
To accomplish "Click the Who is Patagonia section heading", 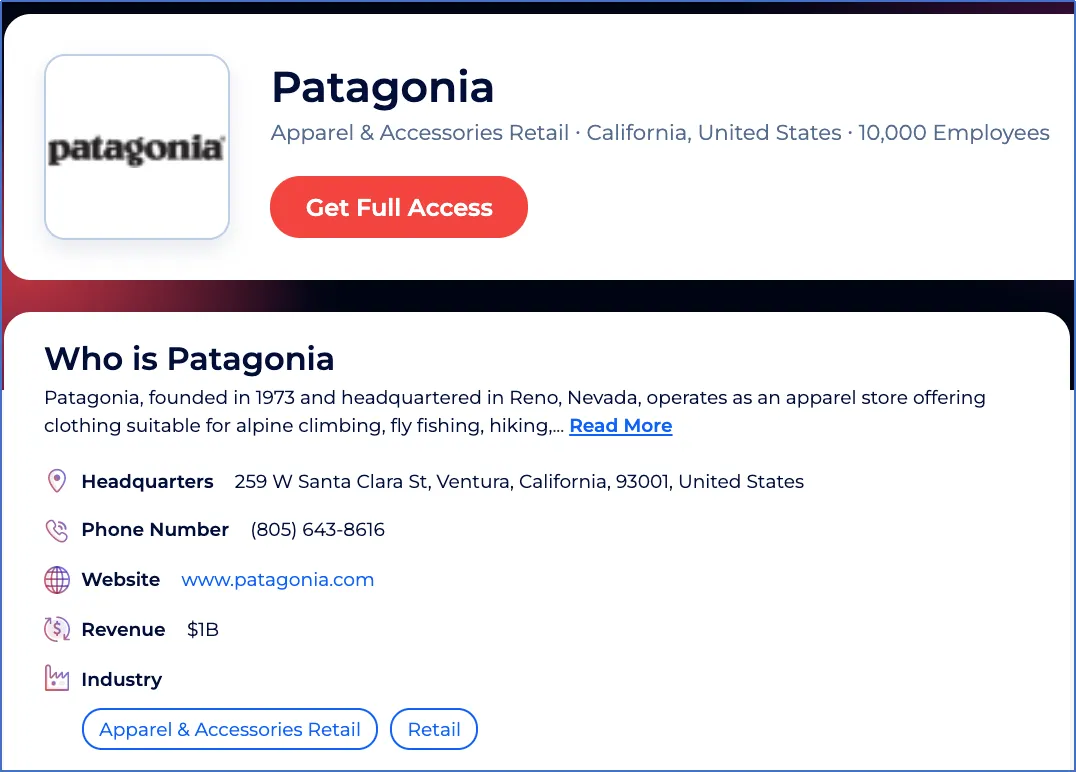I will point(189,358).
